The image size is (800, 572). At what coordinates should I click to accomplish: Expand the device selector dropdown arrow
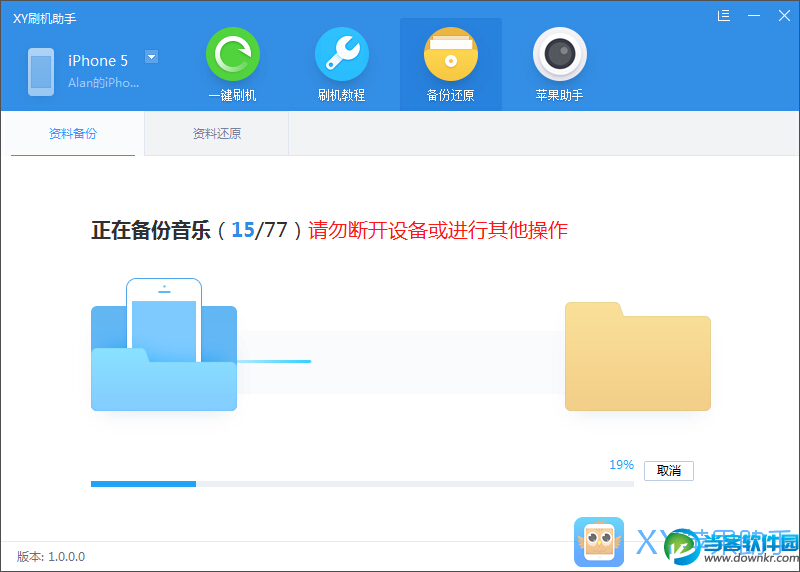pos(152,57)
